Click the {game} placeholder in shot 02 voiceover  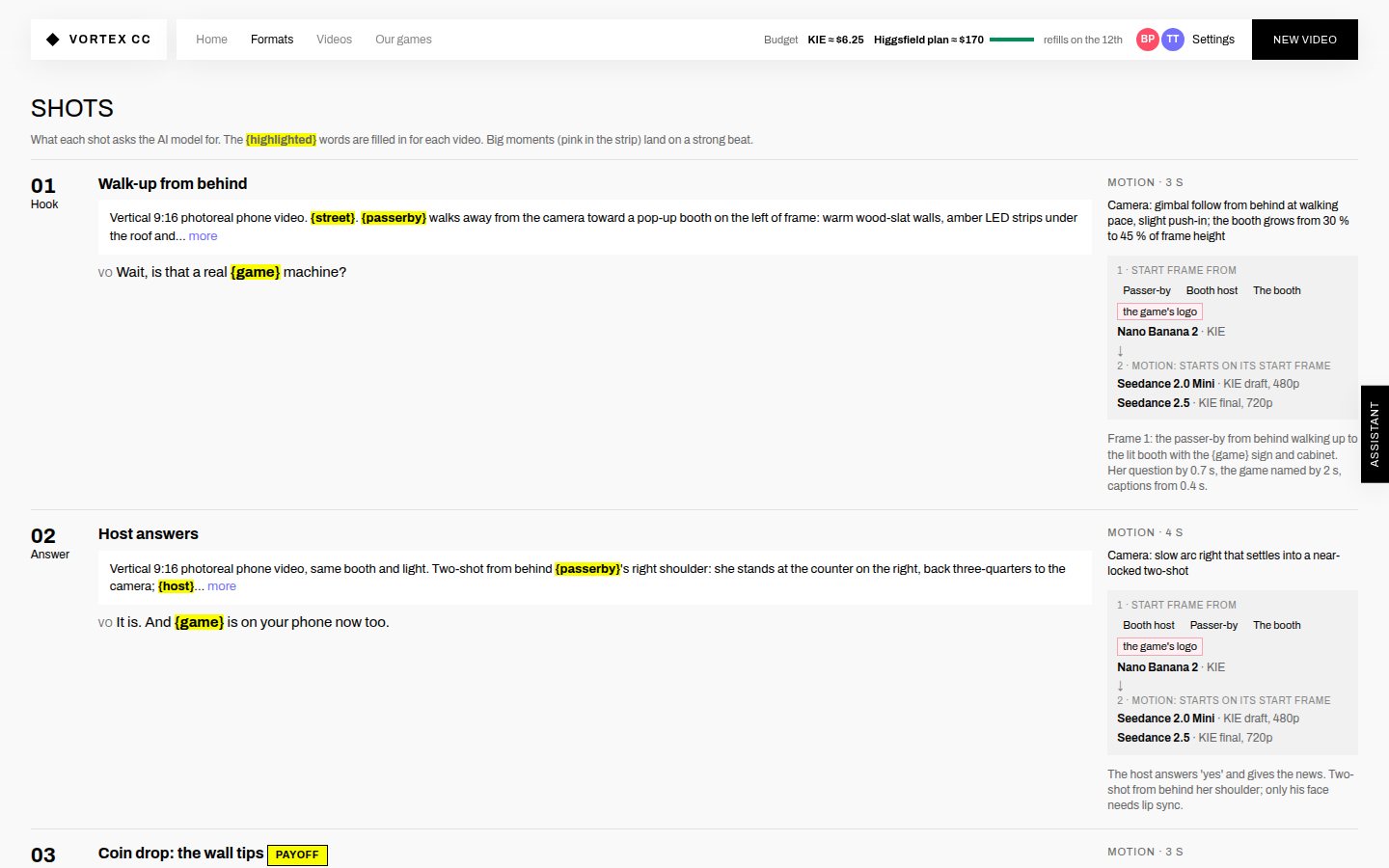tap(199, 622)
